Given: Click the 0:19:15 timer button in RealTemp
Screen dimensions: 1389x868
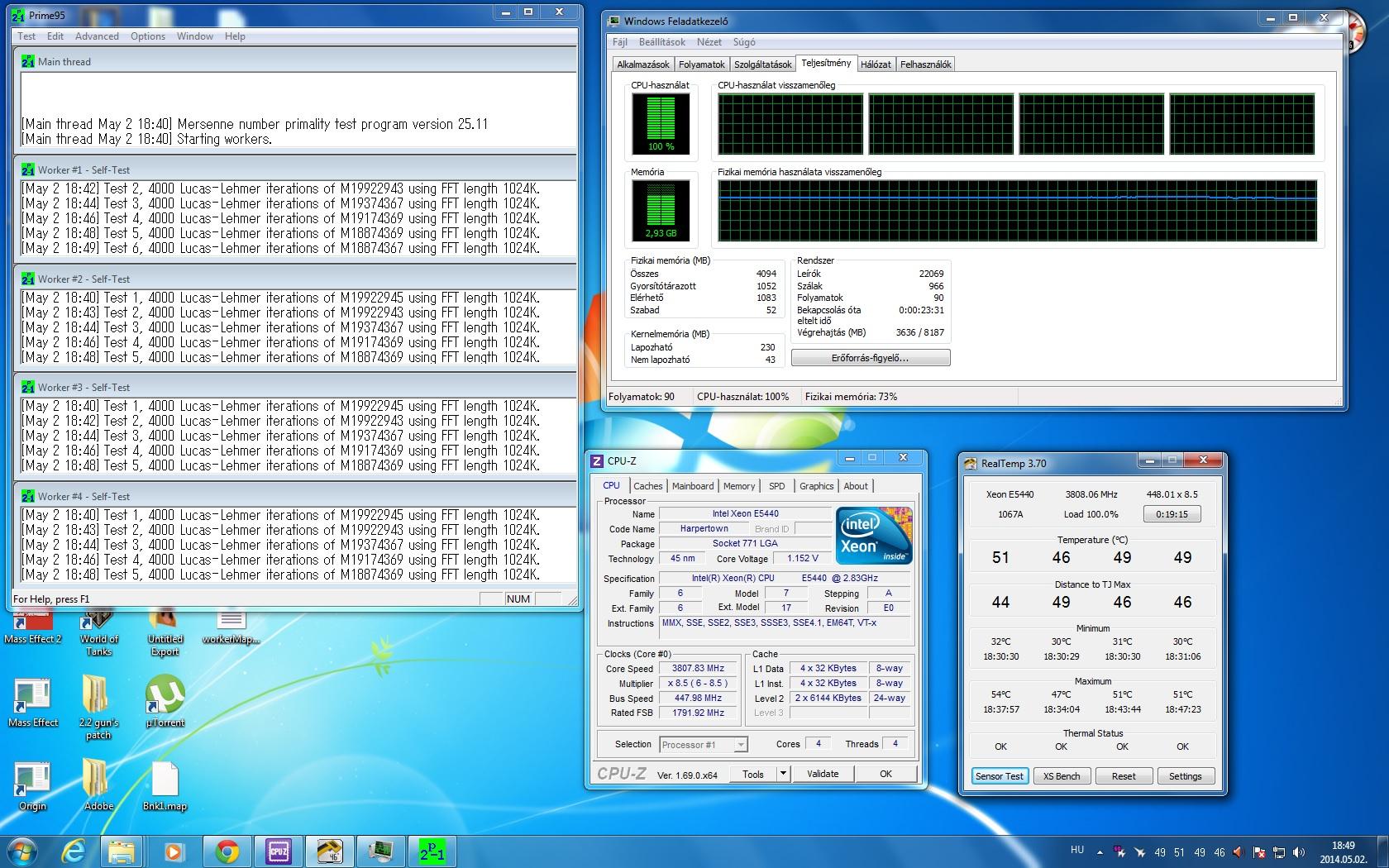Looking at the screenshot, I should click(x=1172, y=514).
